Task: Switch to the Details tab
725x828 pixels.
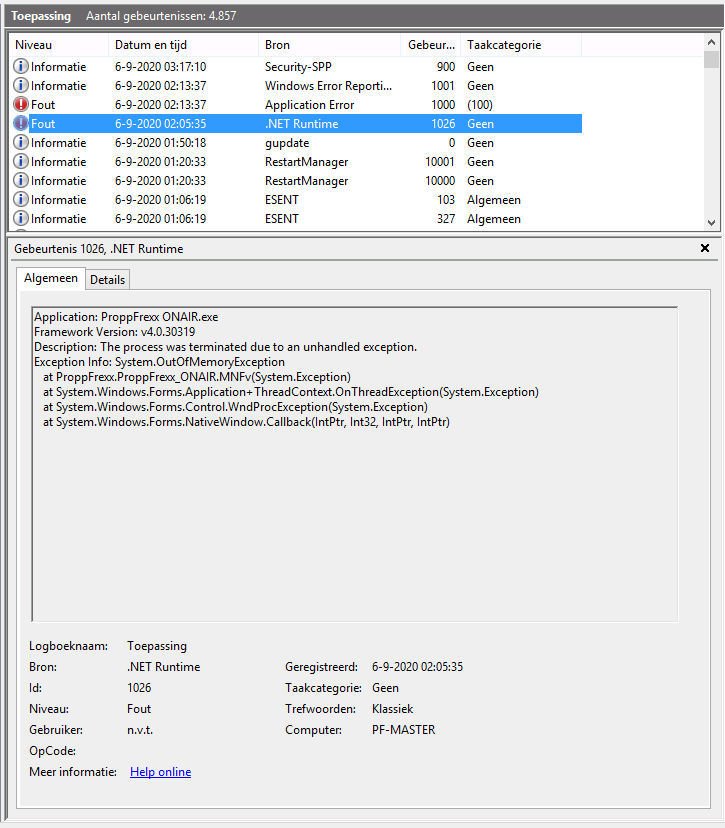Action: (108, 280)
